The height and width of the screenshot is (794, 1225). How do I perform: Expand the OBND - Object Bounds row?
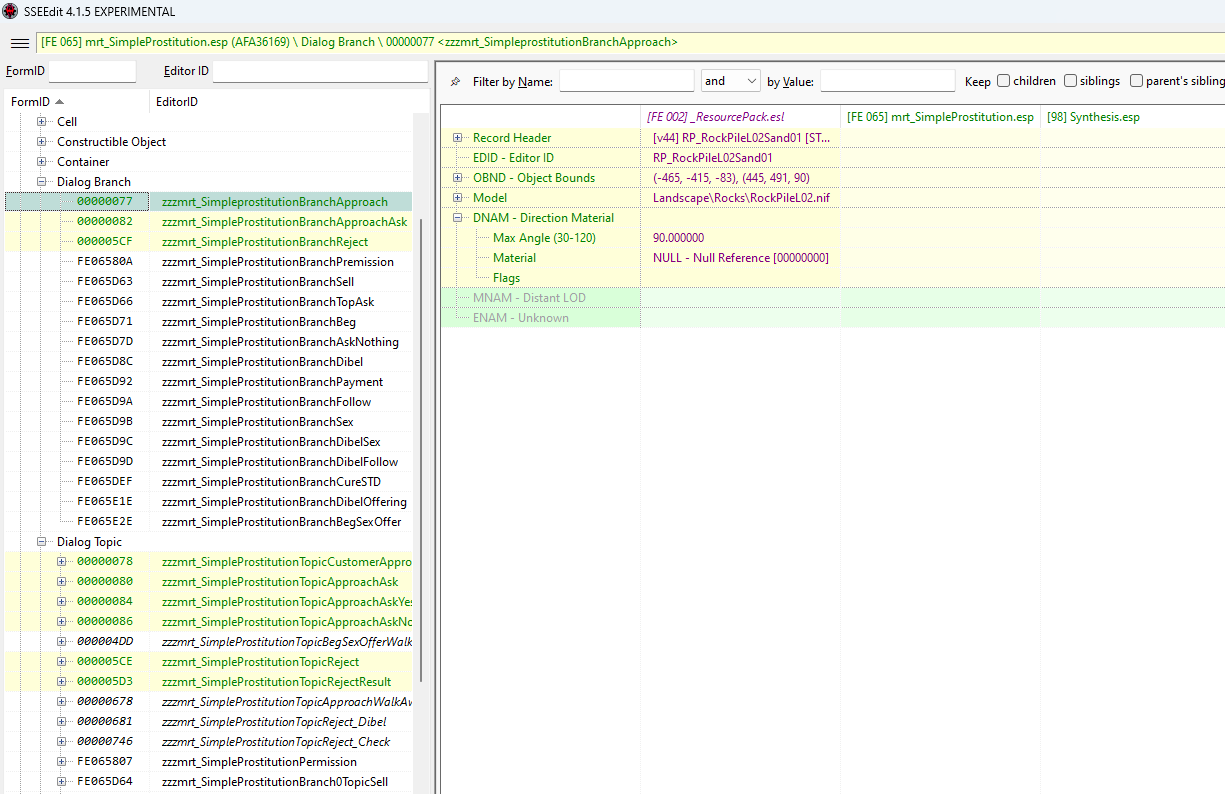tap(457, 178)
